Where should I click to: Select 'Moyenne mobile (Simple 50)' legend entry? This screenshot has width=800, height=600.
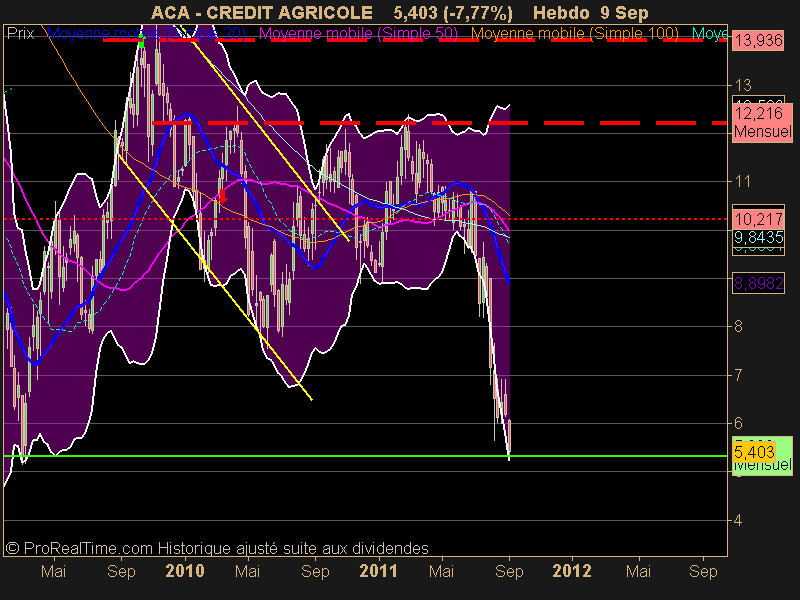(358, 34)
